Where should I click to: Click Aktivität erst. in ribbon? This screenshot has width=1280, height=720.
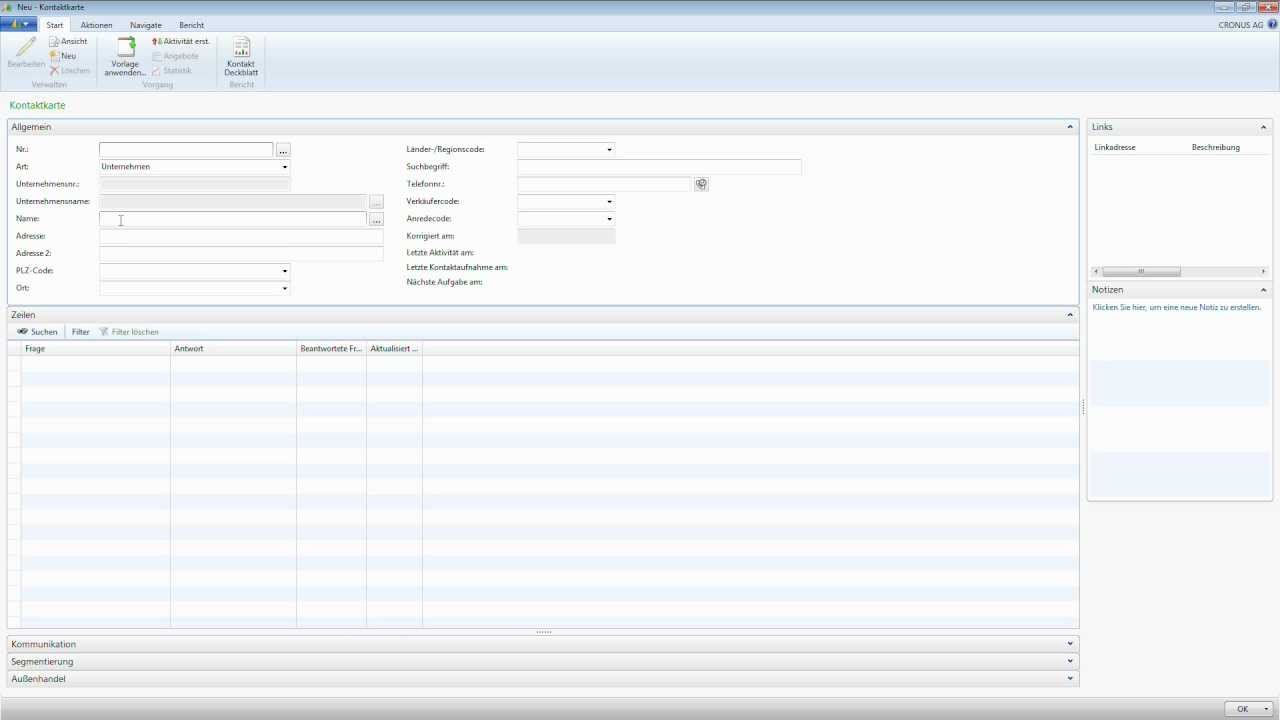(x=181, y=41)
